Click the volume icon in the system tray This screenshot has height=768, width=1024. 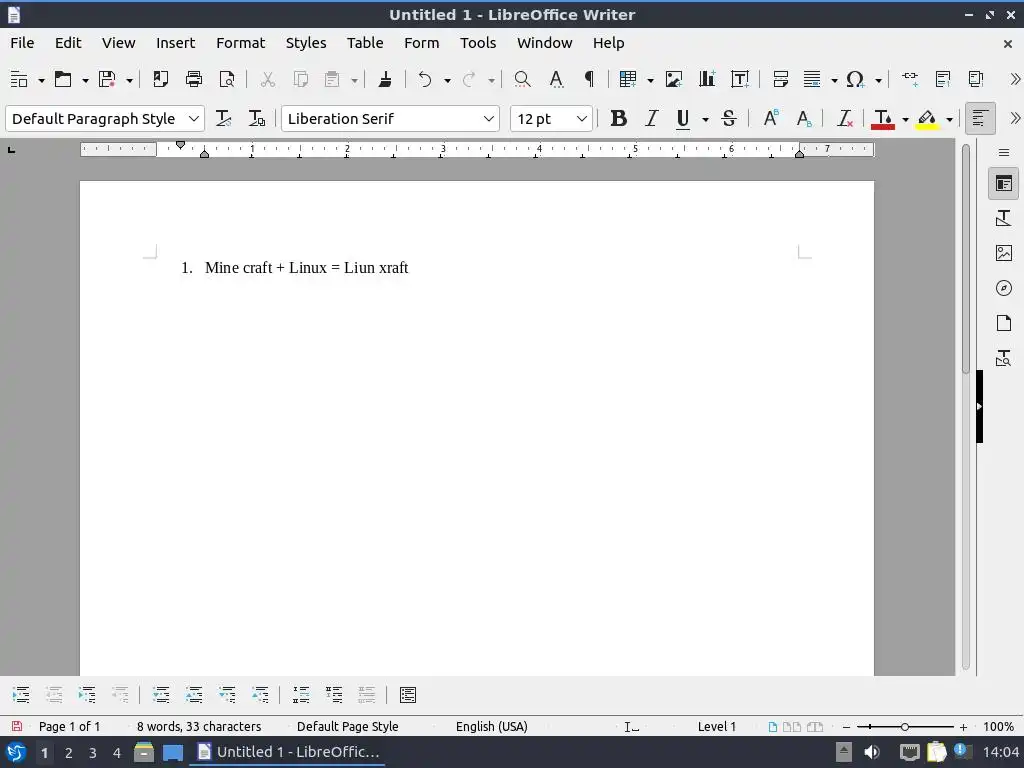click(x=872, y=752)
